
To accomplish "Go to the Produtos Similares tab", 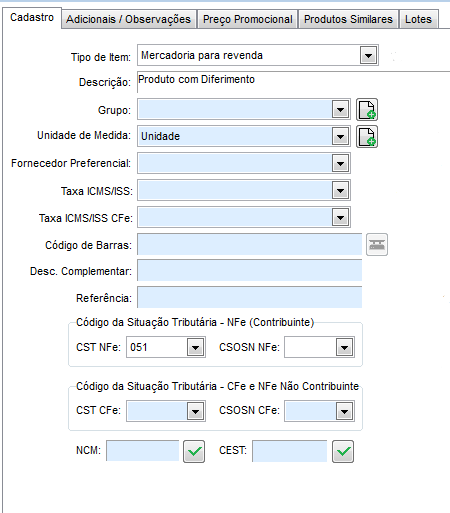I will coord(348,19).
